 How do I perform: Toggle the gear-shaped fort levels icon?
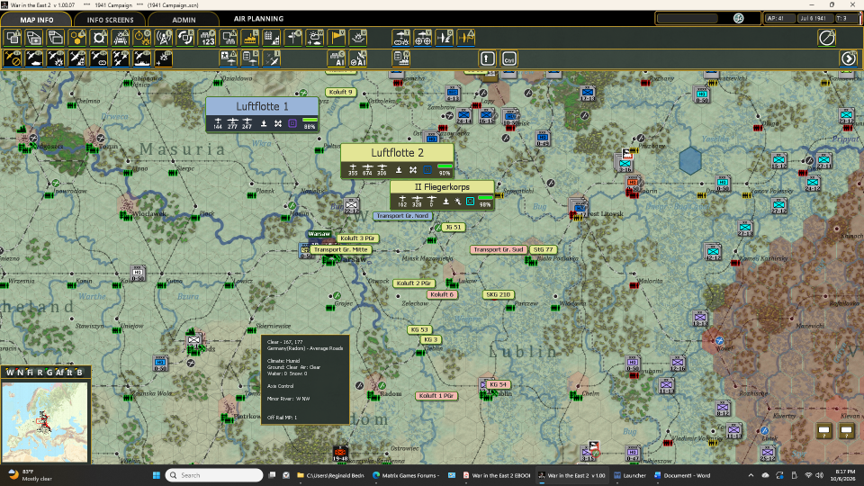[99, 38]
